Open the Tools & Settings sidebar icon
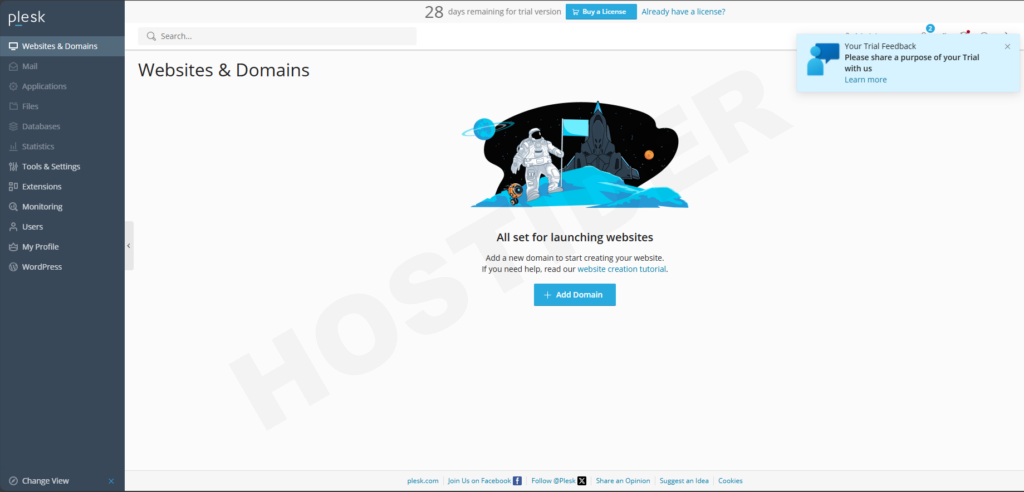The width and height of the screenshot is (1024, 492). click(13, 167)
